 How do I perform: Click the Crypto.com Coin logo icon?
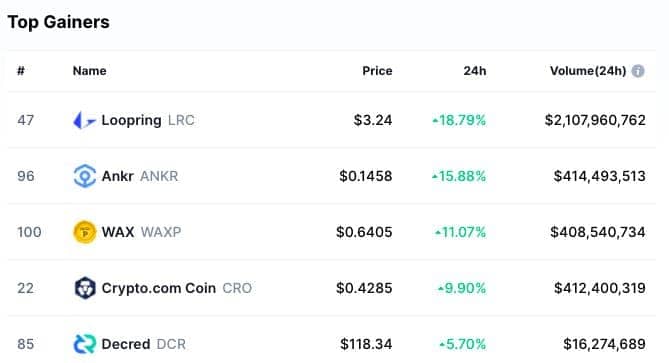click(x=84, y=288)
